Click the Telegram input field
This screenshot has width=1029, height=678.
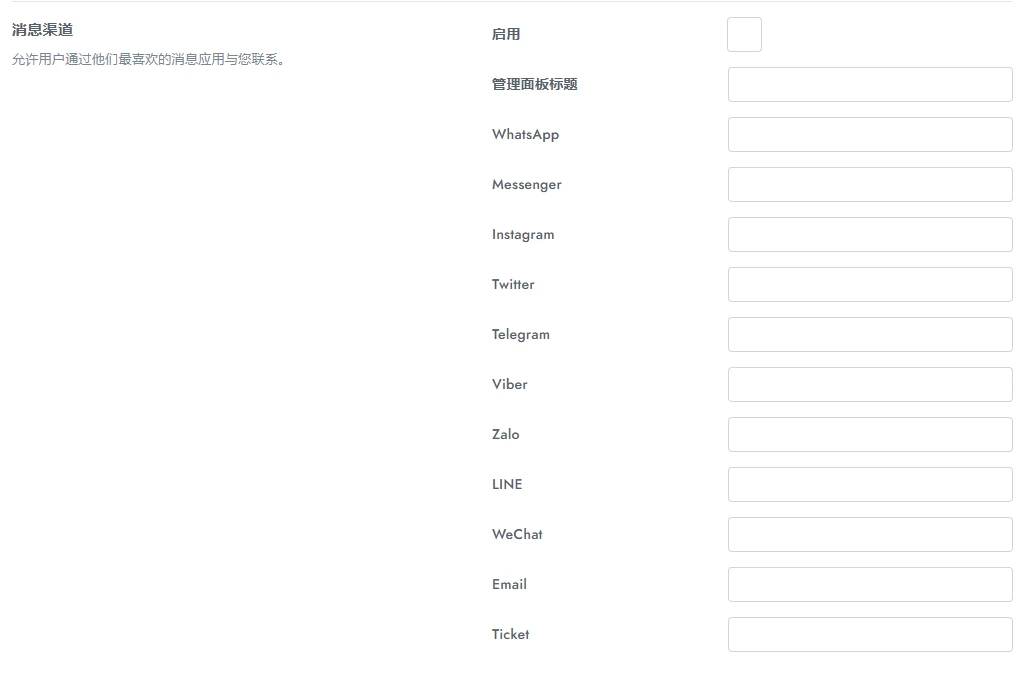(x=869, y=334)
